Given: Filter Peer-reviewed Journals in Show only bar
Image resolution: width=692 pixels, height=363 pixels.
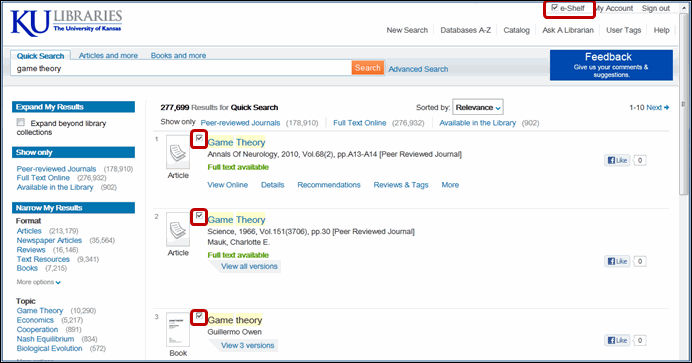Looking at the screenshot, I should point(240,123).
